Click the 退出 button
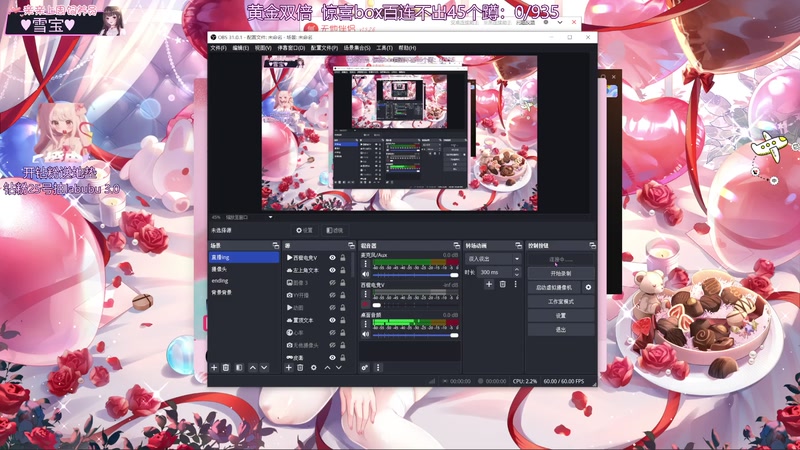This screenshot has height=450, width=800. (x=561, y=330)
